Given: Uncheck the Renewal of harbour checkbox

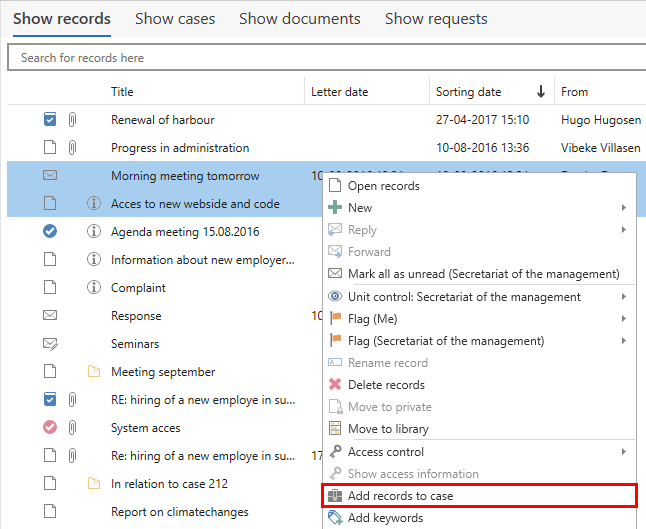Looking at the screenshot, I should pyautogui.click(x=50, y=120).
